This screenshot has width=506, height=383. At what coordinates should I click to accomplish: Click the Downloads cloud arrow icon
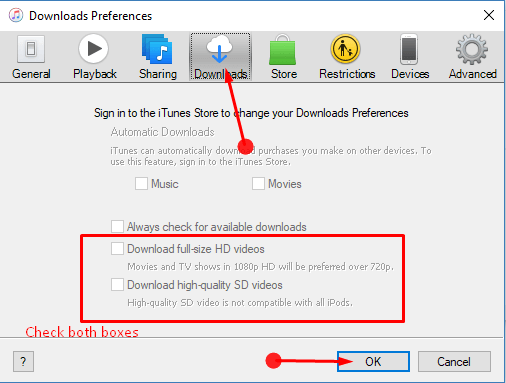pos(219,49)
